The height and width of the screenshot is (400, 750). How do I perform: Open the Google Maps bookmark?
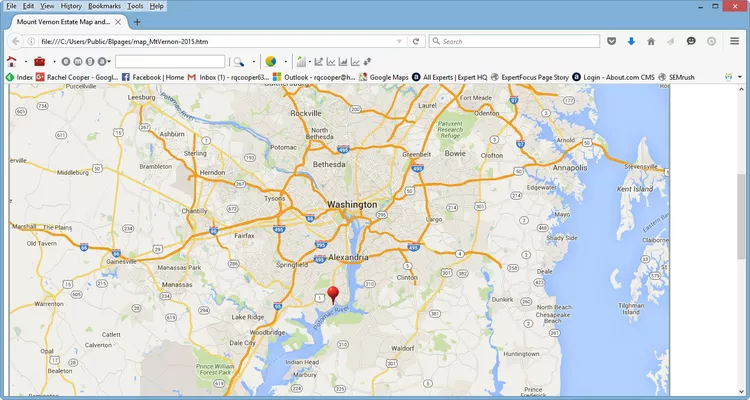(385, 77)
